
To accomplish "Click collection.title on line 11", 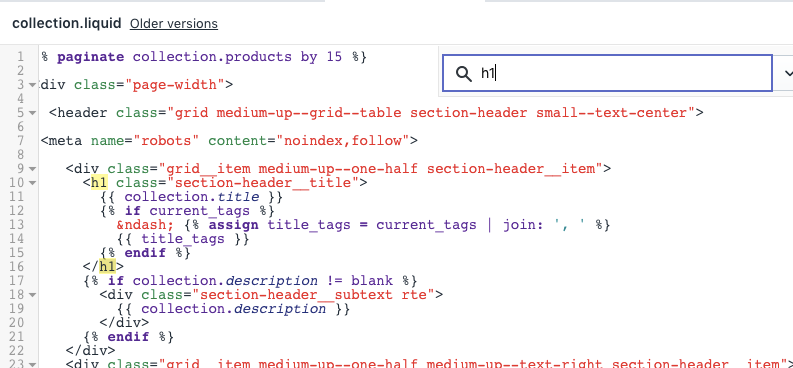I will (191, 197).
